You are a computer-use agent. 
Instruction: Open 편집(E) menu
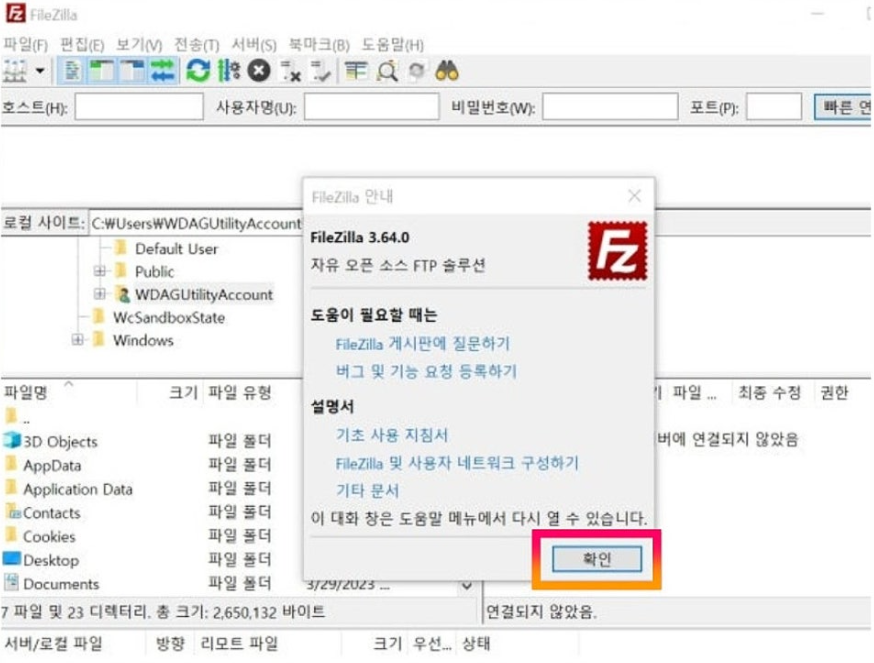(82, 44)
